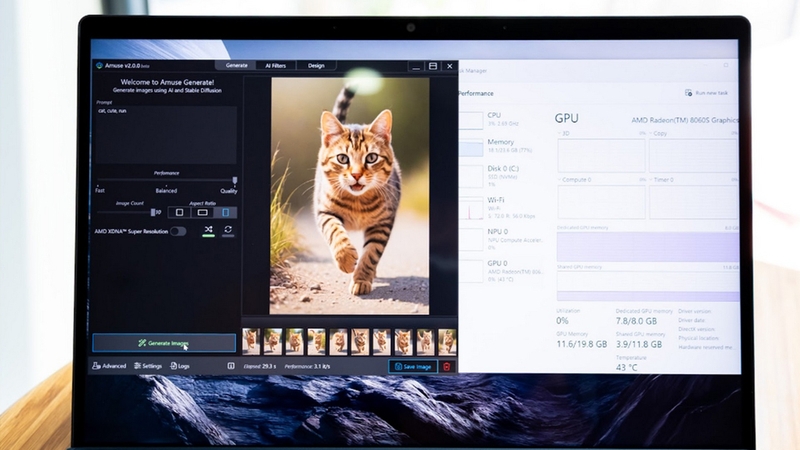Delete image with red trash icon
This screenshot has width=800, height=450.
point(447,366)
